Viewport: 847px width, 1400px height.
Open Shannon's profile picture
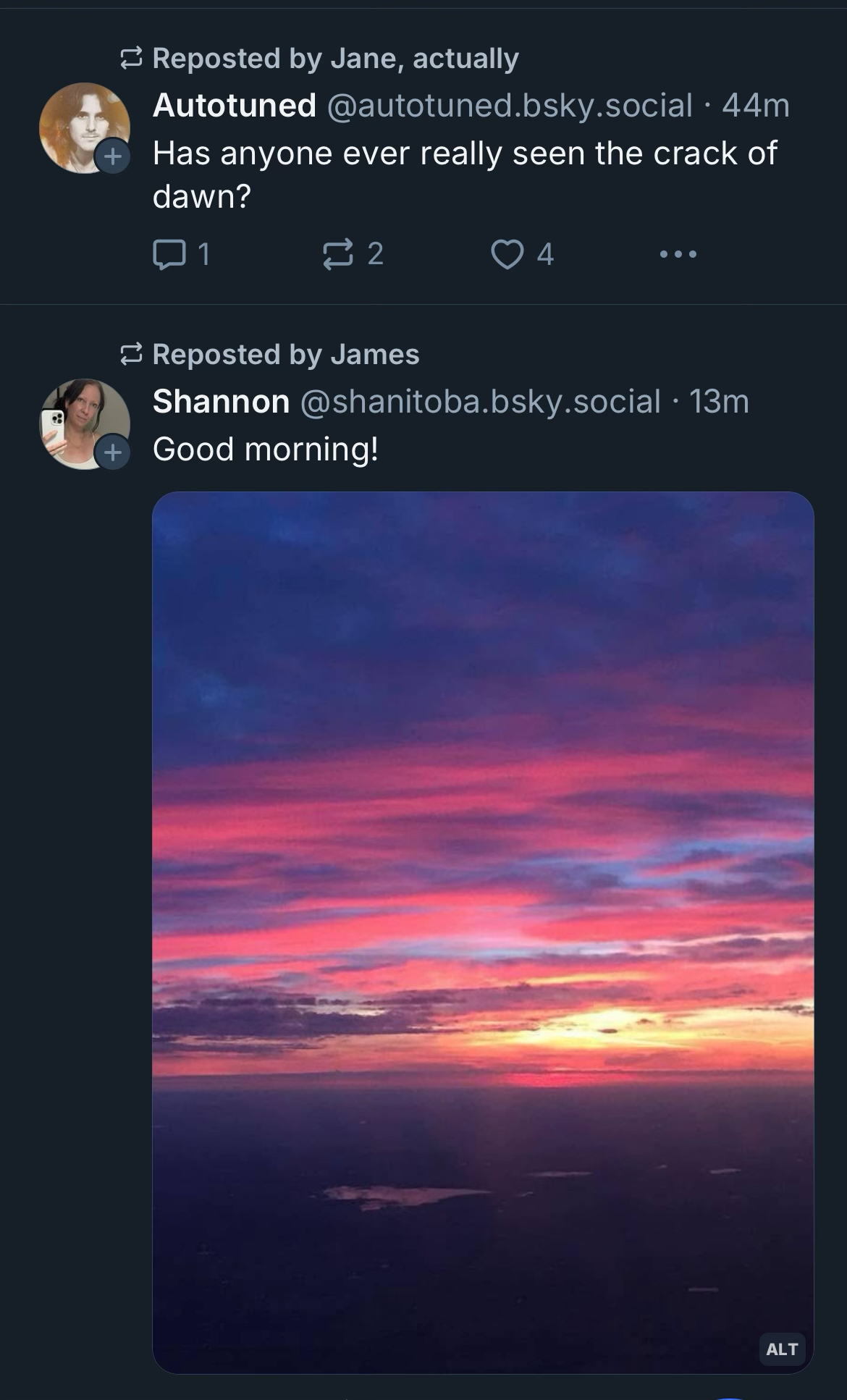point(80,421)
